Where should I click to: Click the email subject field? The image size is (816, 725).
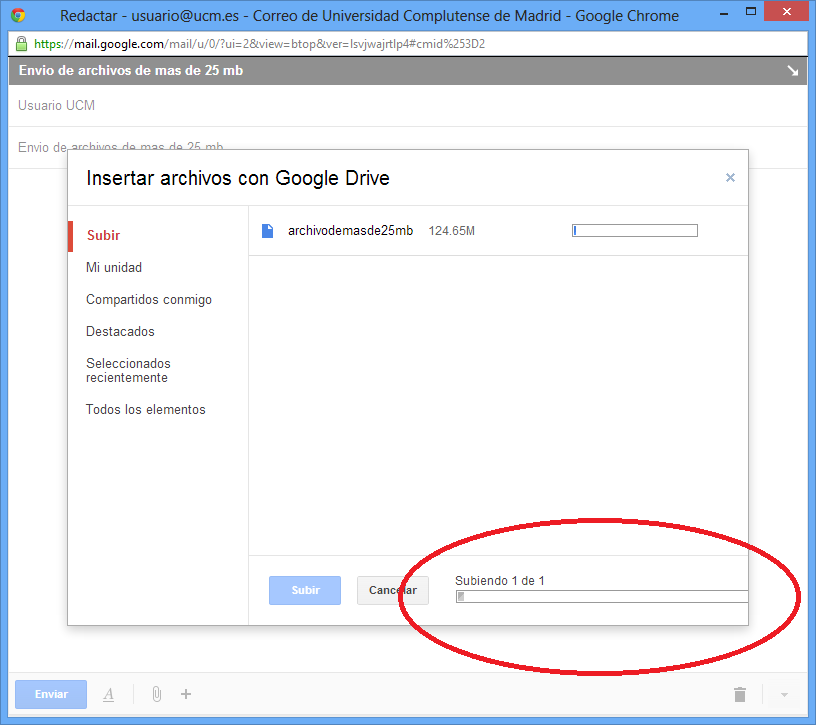coord(408,147)
